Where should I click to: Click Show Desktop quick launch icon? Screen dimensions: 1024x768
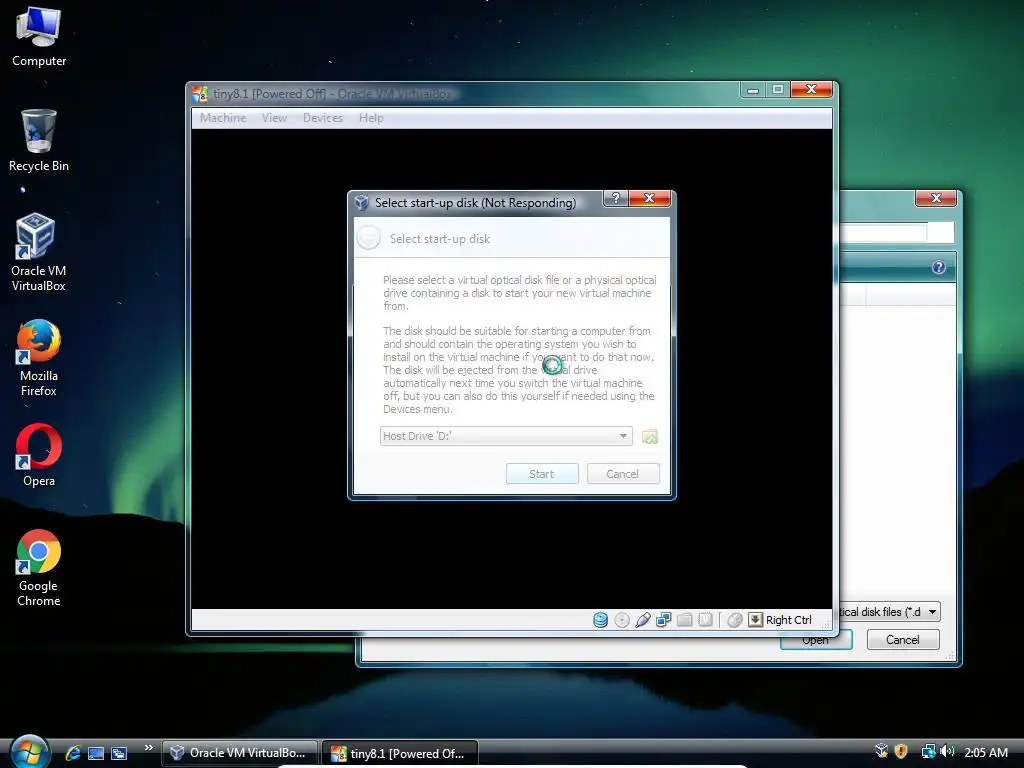point(96,754)
